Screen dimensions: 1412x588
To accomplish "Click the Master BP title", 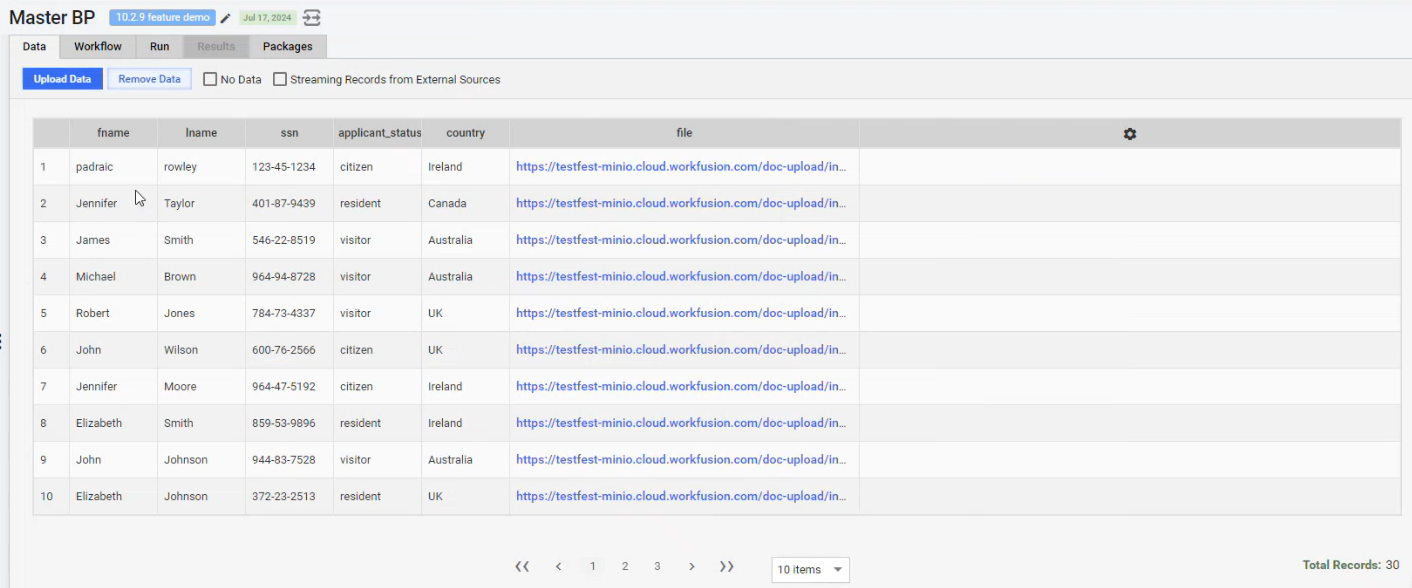I will (x=52, y=18).
